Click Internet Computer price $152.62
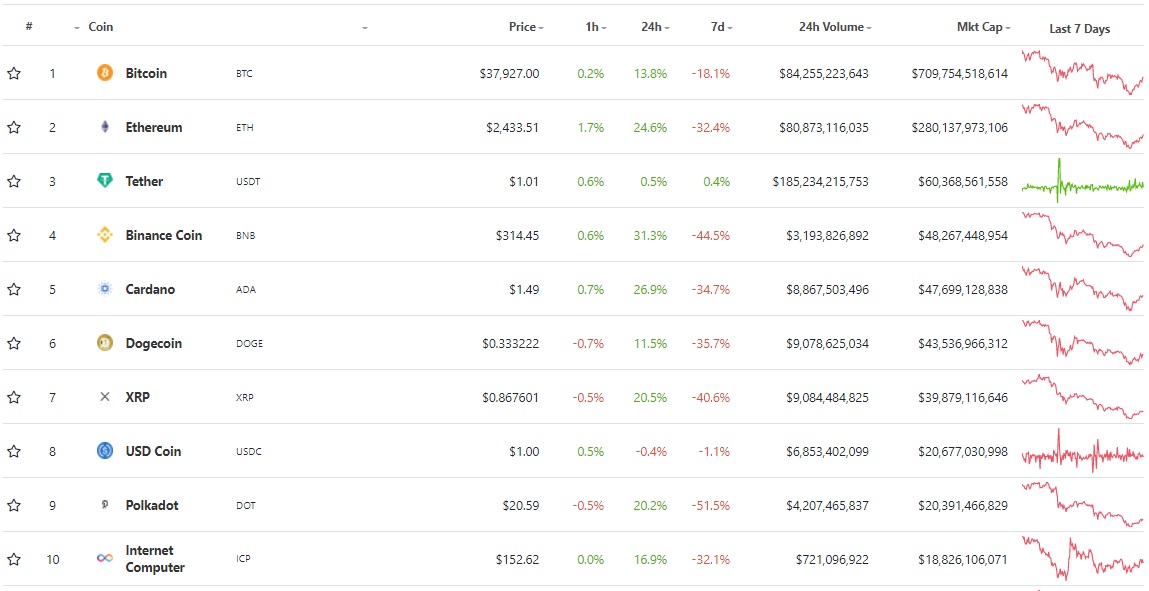Screen dimensions: 1149x591 (517, 560)
